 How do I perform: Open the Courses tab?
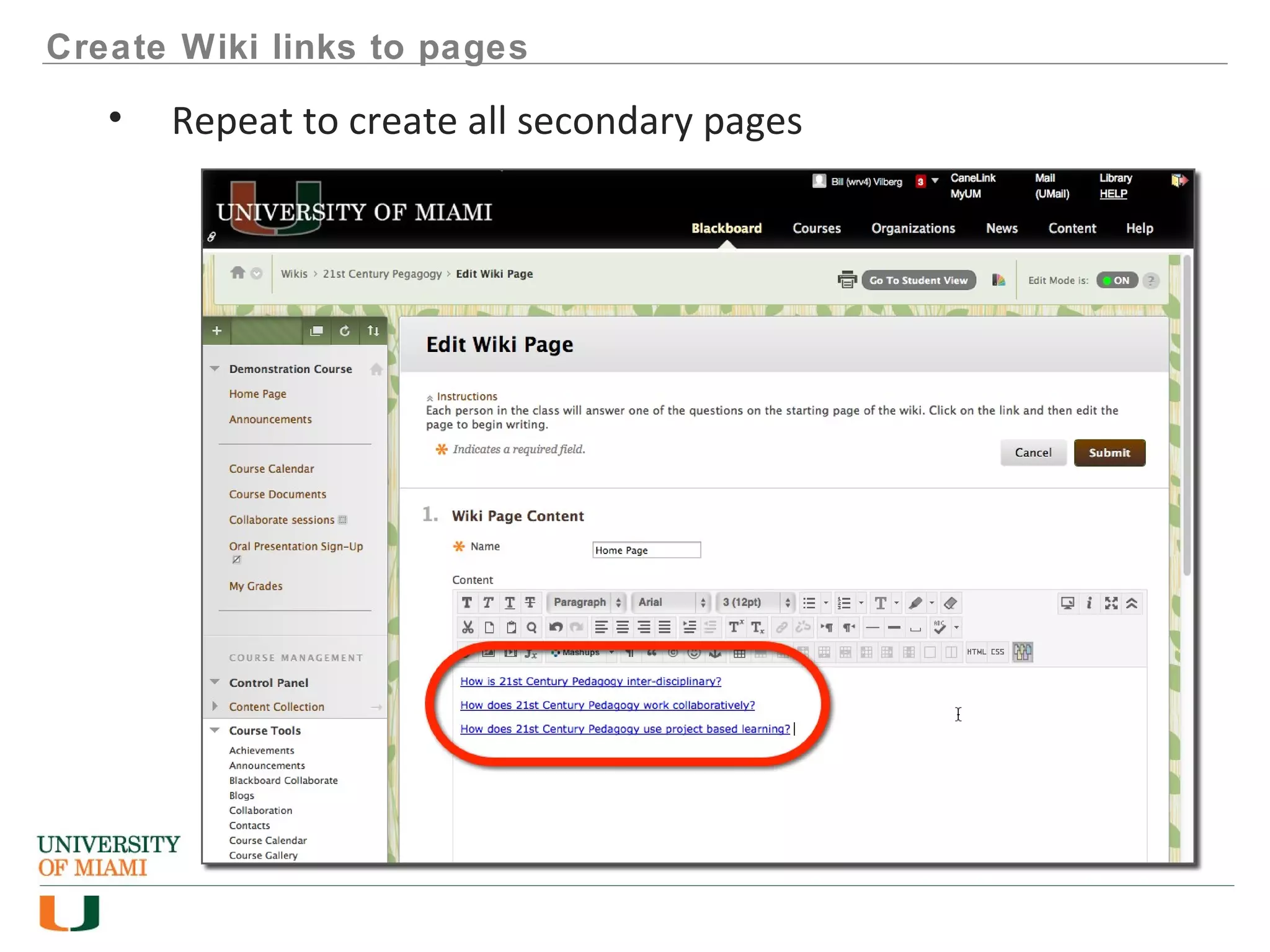click(x=817, y=228)
